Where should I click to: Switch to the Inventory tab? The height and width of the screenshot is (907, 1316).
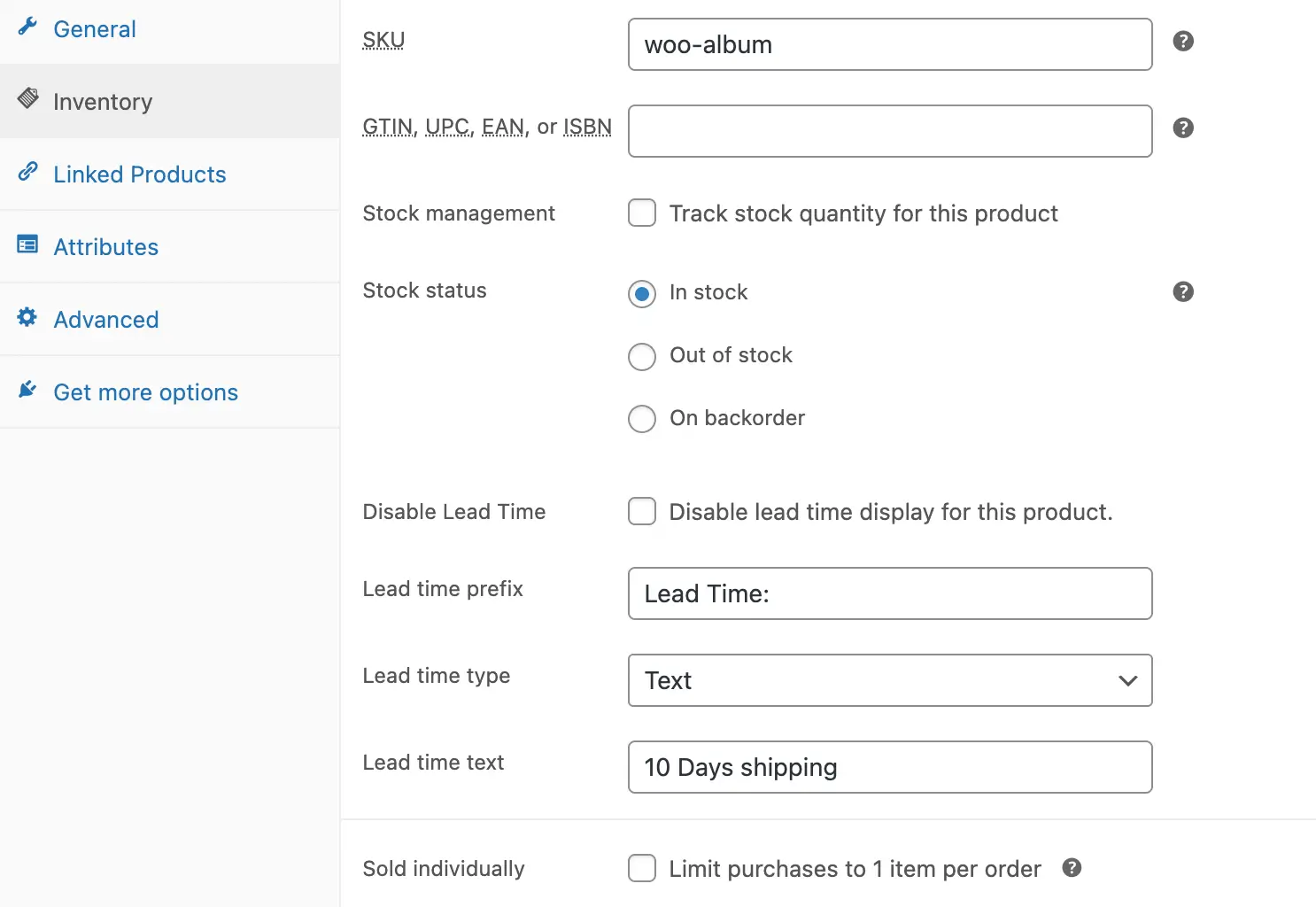point(104,101)
